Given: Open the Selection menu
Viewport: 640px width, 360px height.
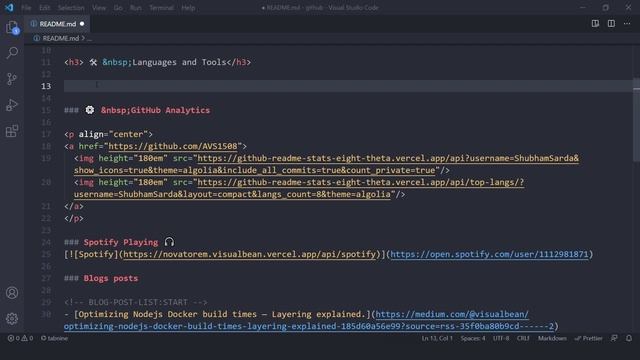Looking at the screenshot, I should click(x=71, y=8).
